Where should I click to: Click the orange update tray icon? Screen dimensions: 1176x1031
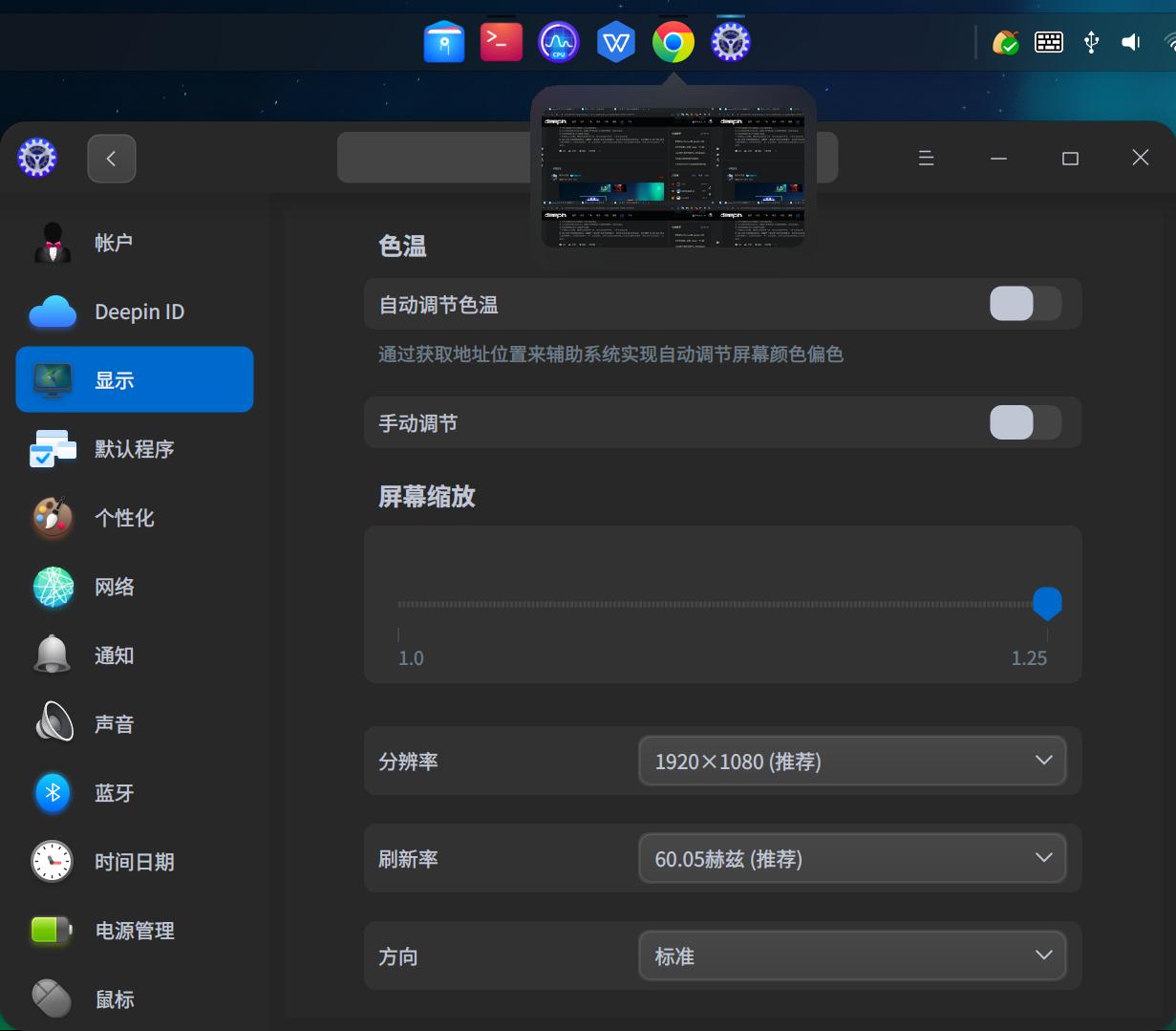(x=1005, y=42)
